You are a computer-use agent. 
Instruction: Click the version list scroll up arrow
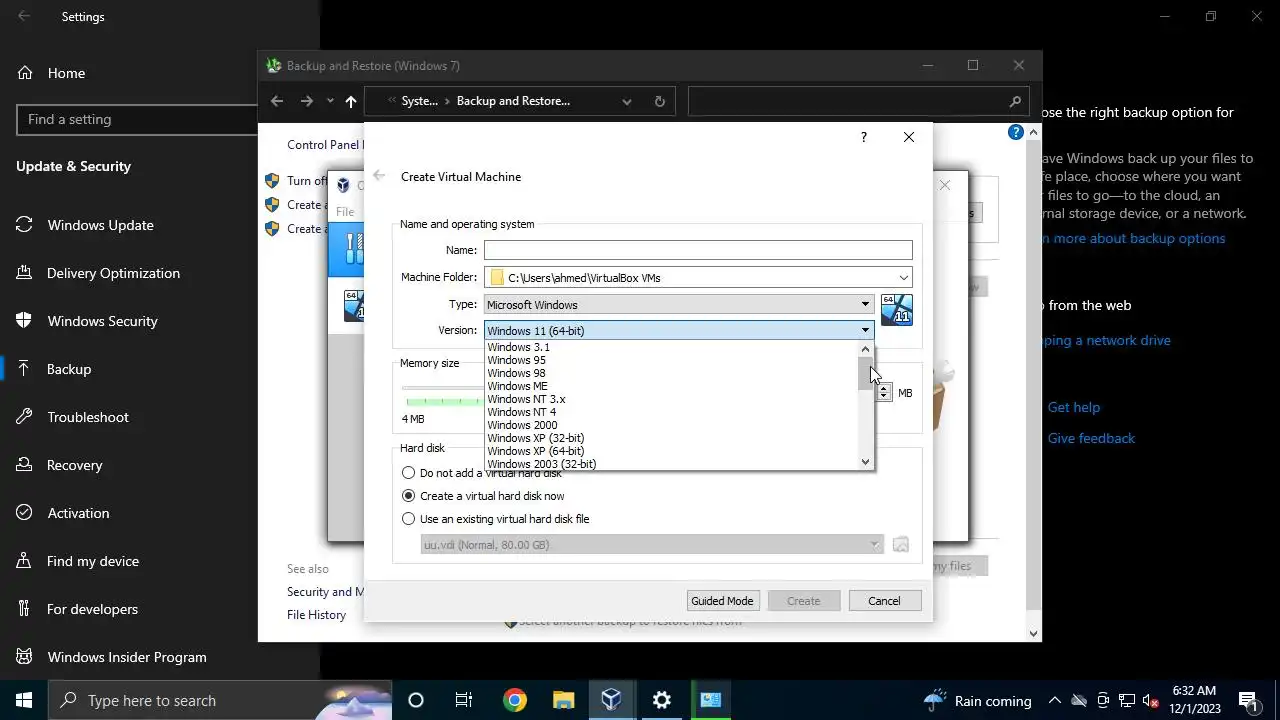(866, 349)
